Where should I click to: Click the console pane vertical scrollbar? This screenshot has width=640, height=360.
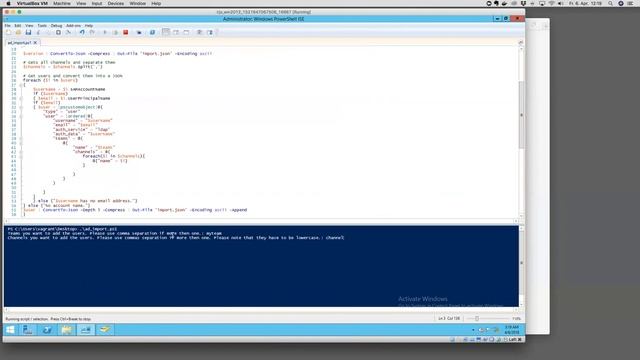pyautogui.click(x=521, y=266)
